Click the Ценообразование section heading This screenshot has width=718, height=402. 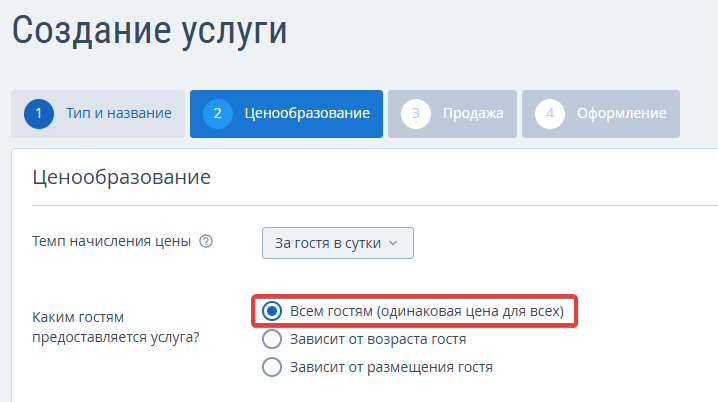[121, 177]
